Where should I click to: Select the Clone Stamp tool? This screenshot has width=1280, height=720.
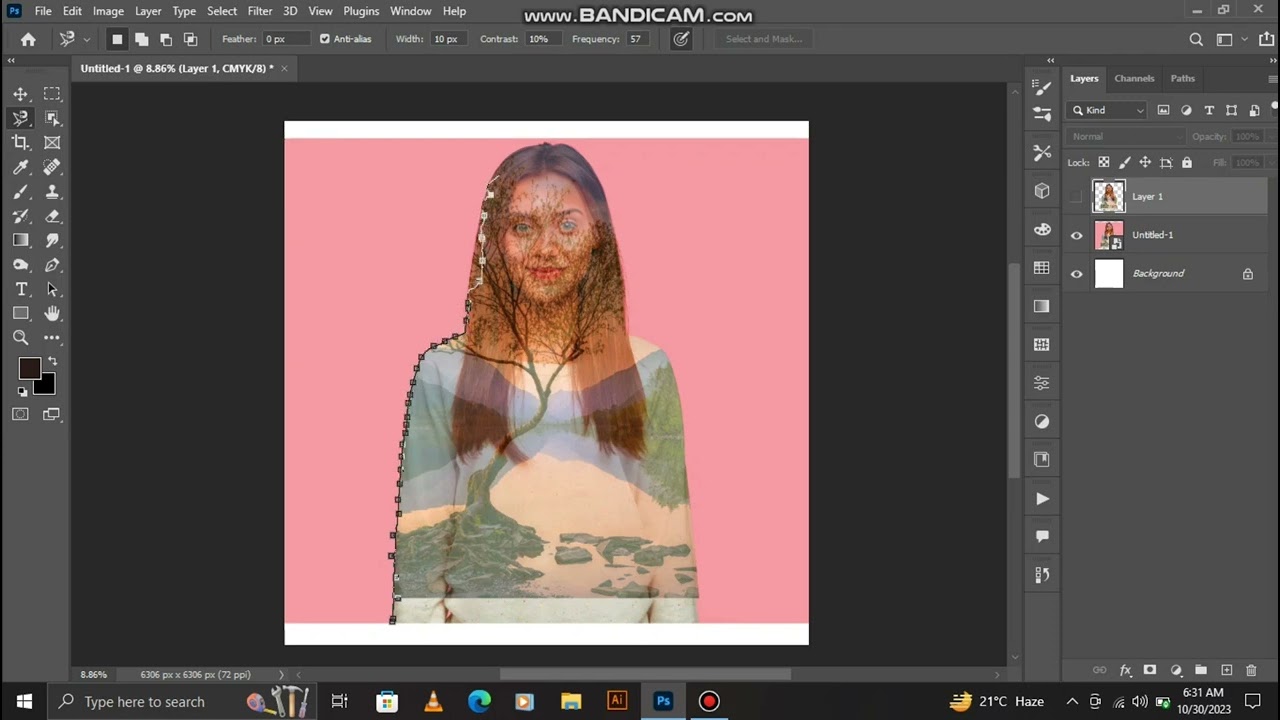[x=52, y=192]
